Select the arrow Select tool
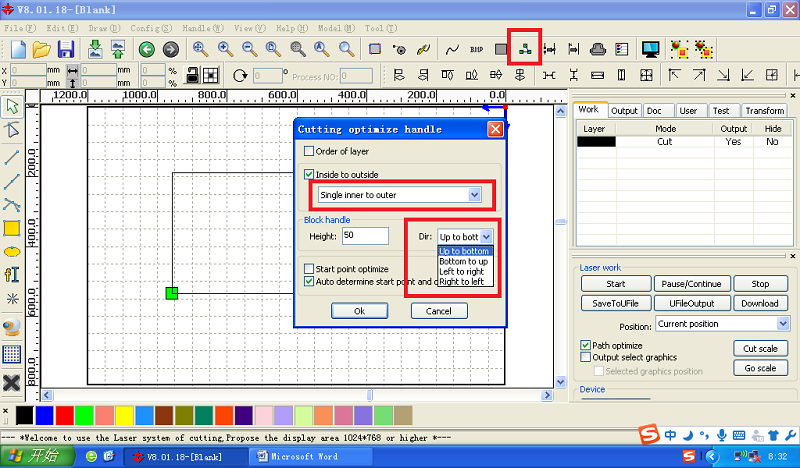The width and height of the screenshot is (800, 468). [12, 106]
